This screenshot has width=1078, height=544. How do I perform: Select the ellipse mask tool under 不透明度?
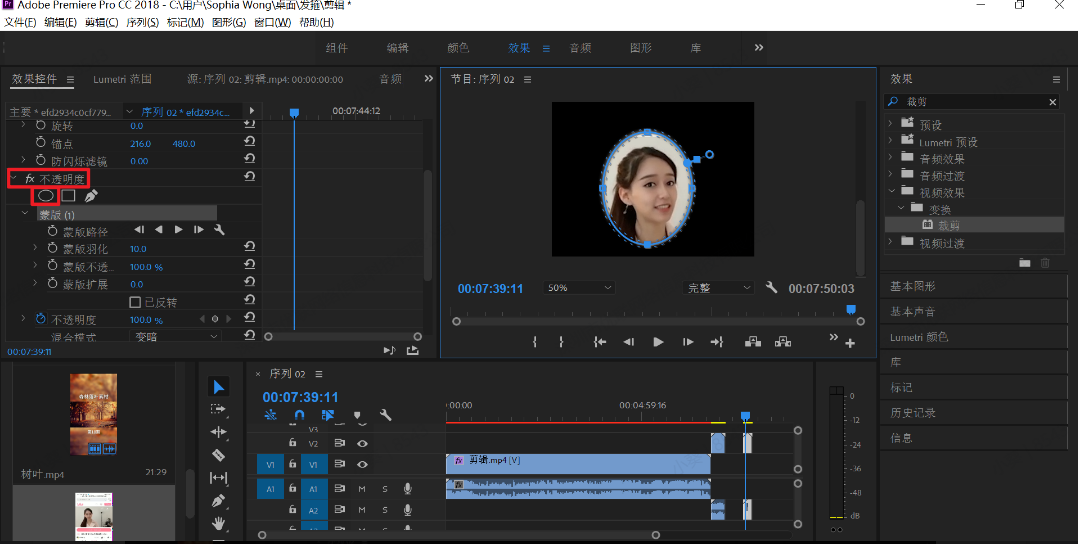click(46, 196)
